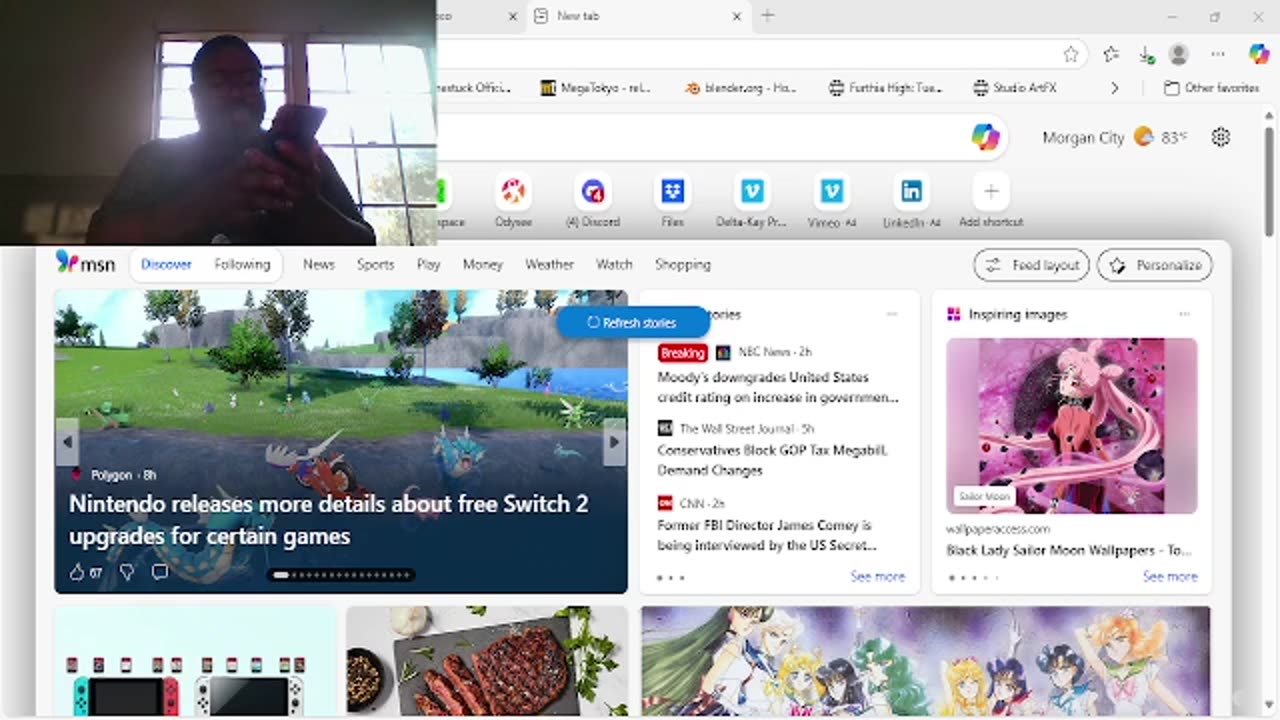Go to next story in carousel
The image size is (1280, 720).
click(x=615, y=441)
